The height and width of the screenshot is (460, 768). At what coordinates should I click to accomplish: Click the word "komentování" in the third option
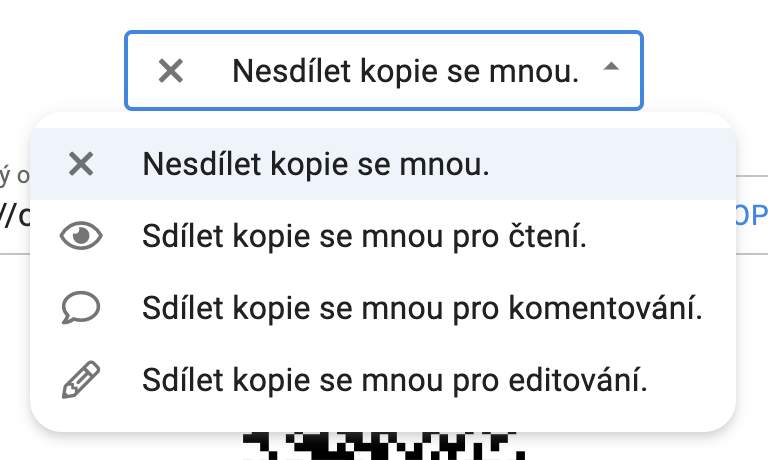pyautogui.click(x=618, y=307)
